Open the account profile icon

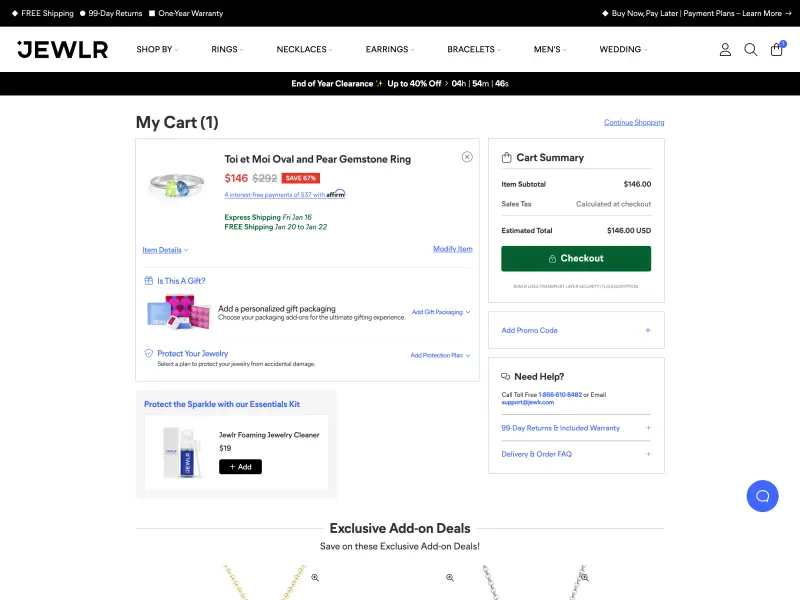(x=726, y=49)
